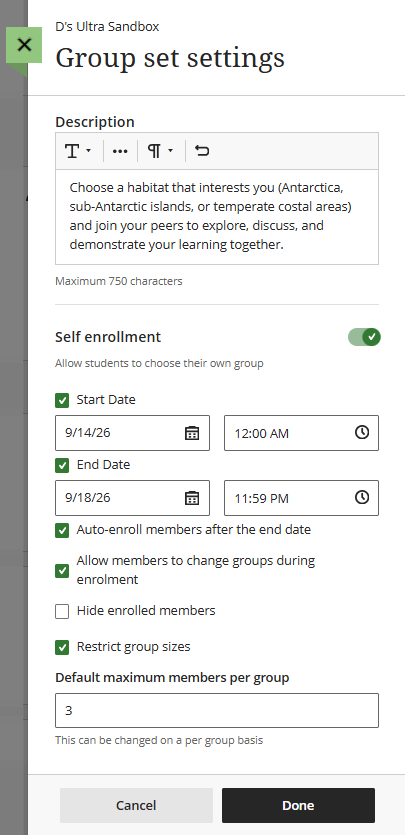Open the text style T menu
The width and height of the screenshot is (405, 835).
(x=78, y=151)
